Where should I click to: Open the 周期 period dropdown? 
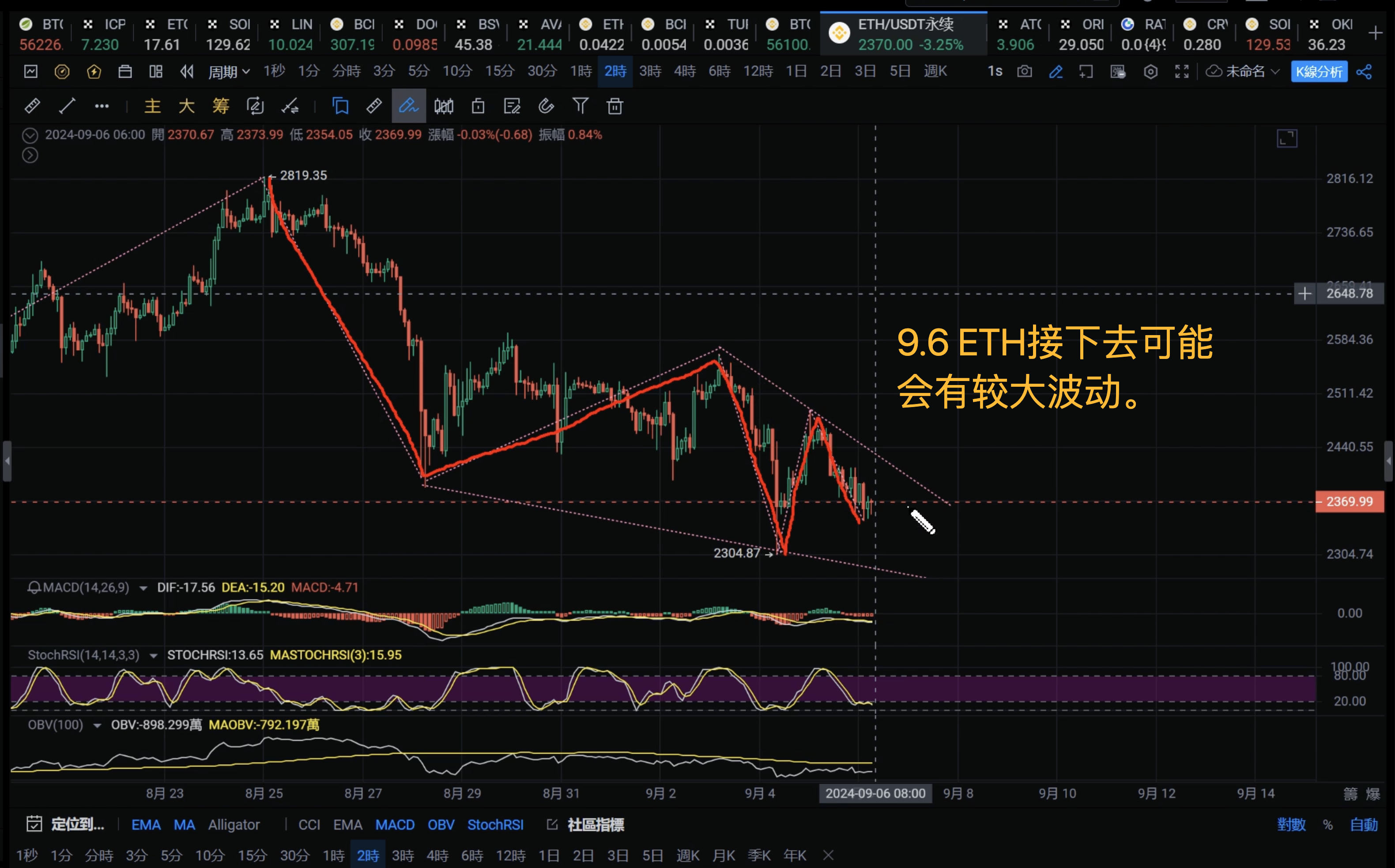[229, 72]
